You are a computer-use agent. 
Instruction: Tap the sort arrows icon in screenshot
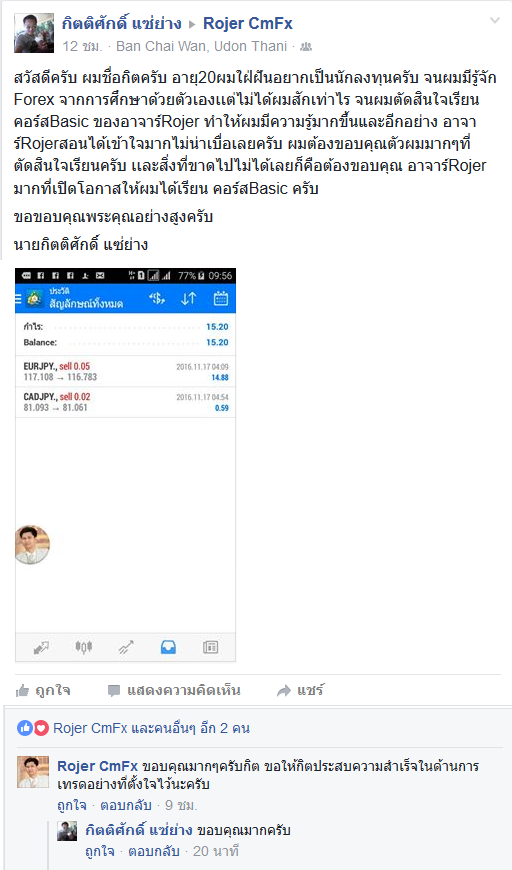pyautogui.click(x=189, y=299)
